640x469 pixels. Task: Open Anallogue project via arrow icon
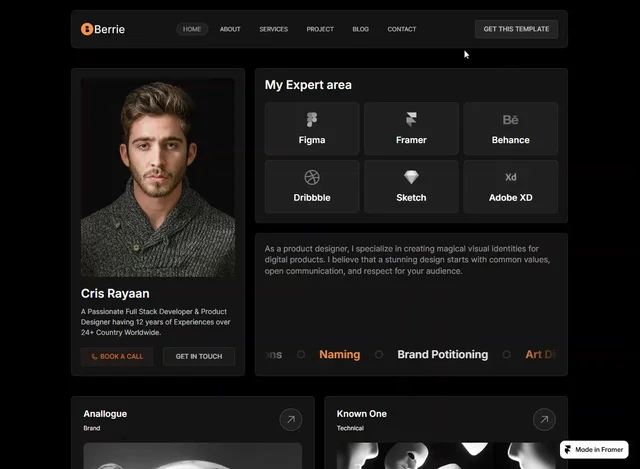coord(291,419)
